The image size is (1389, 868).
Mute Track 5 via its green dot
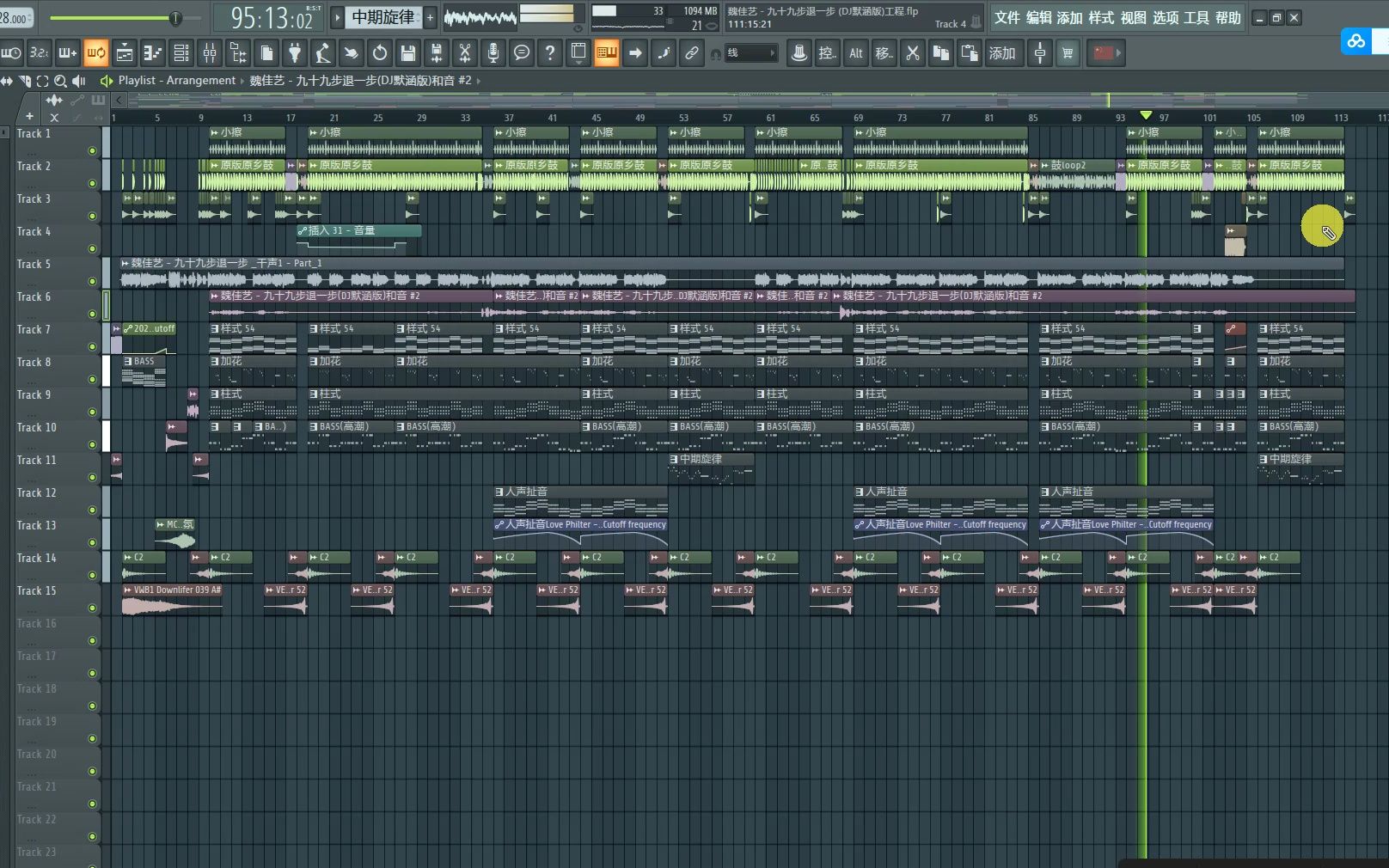point(92,282)
